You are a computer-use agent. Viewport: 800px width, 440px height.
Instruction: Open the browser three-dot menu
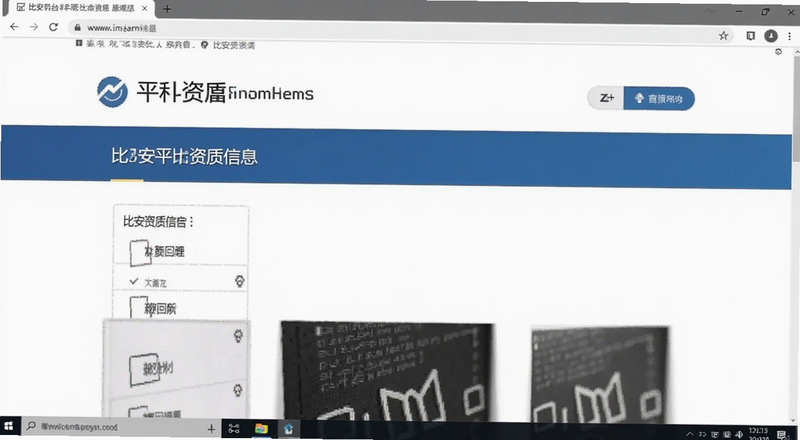790,36
